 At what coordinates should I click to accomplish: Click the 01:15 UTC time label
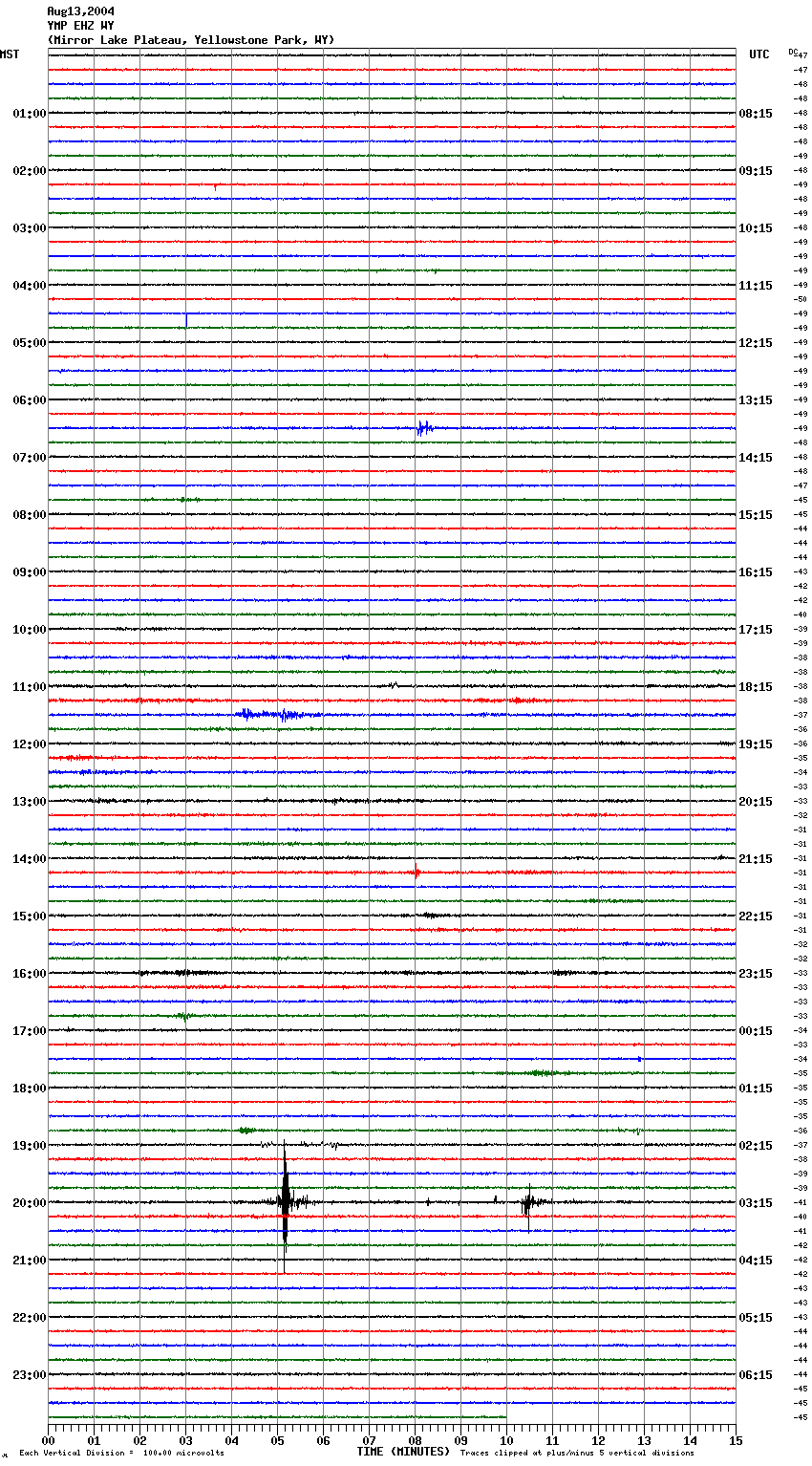756,1089
